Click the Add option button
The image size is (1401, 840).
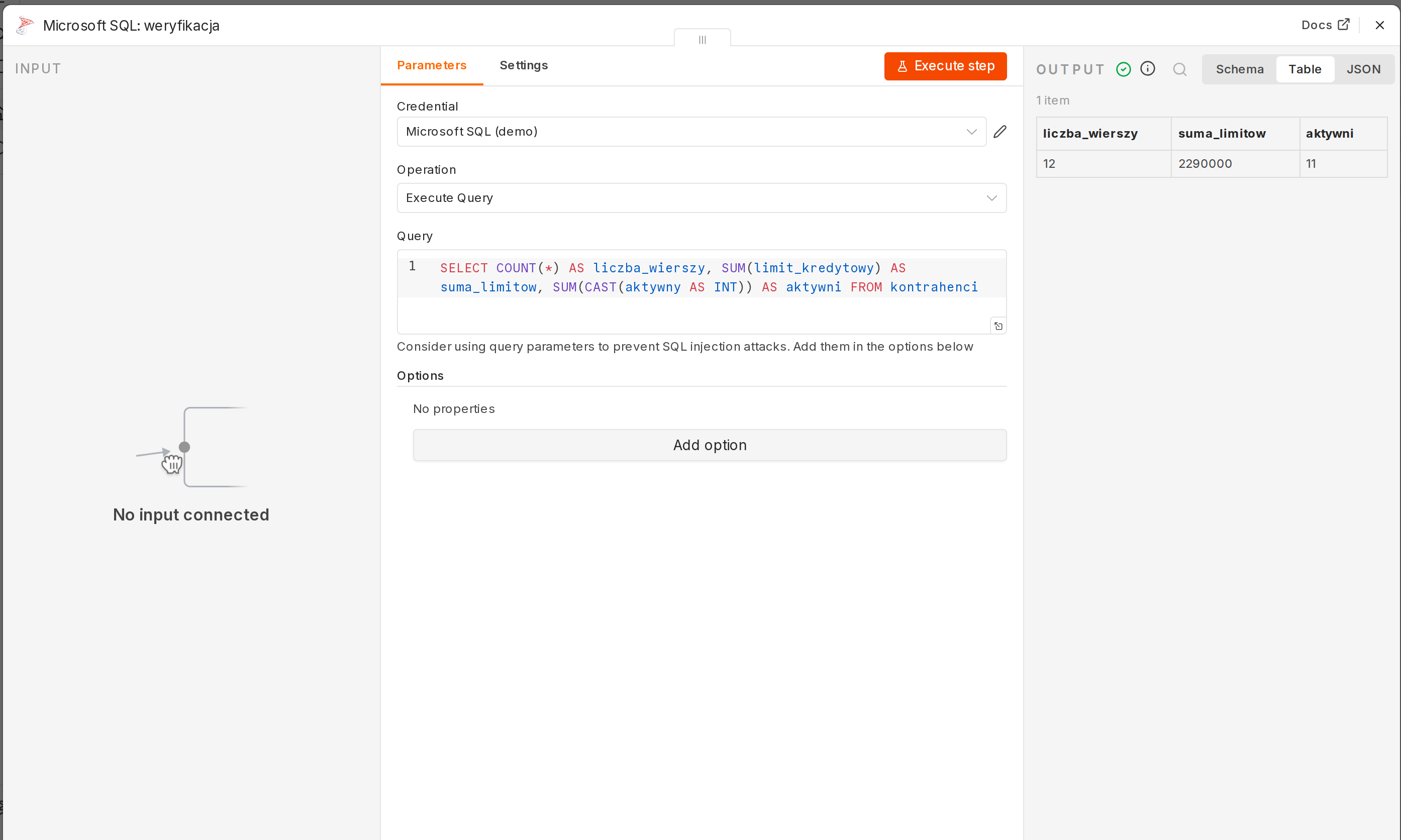click(x=709, y=445)
